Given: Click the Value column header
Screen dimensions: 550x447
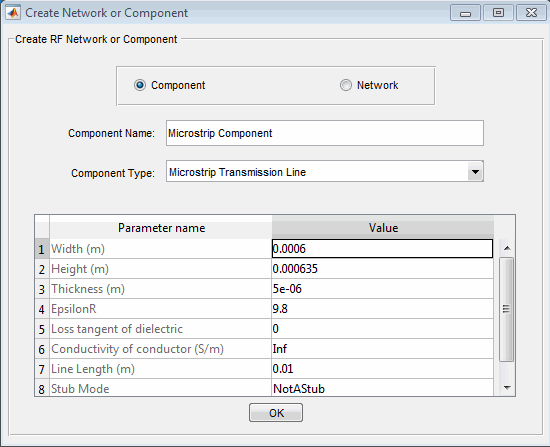Looking at the screenshot, I should click(x=383, y=227).
